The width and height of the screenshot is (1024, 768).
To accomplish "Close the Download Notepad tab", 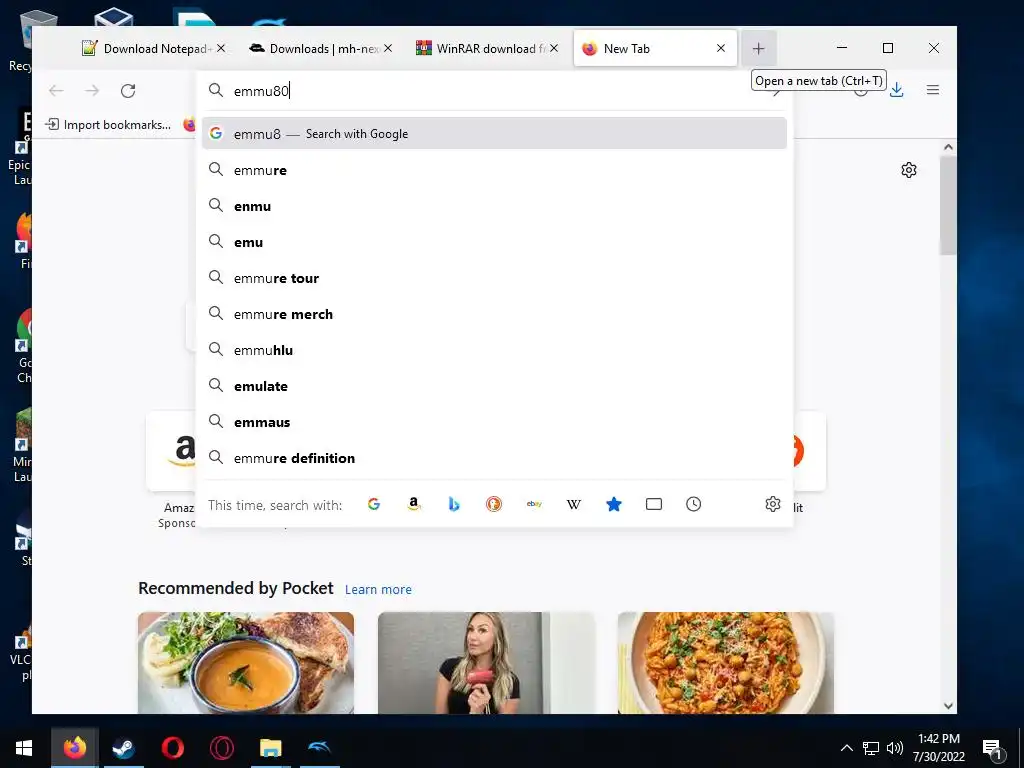I will (221, 48).
